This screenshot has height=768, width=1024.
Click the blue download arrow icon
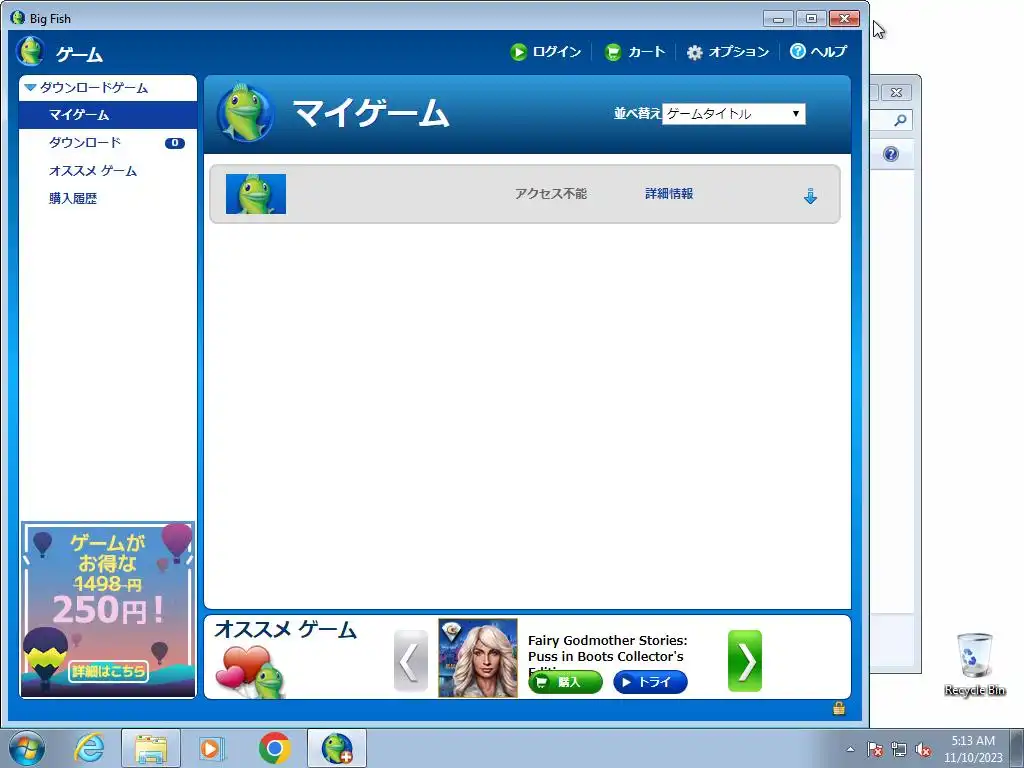pos(810,196)
